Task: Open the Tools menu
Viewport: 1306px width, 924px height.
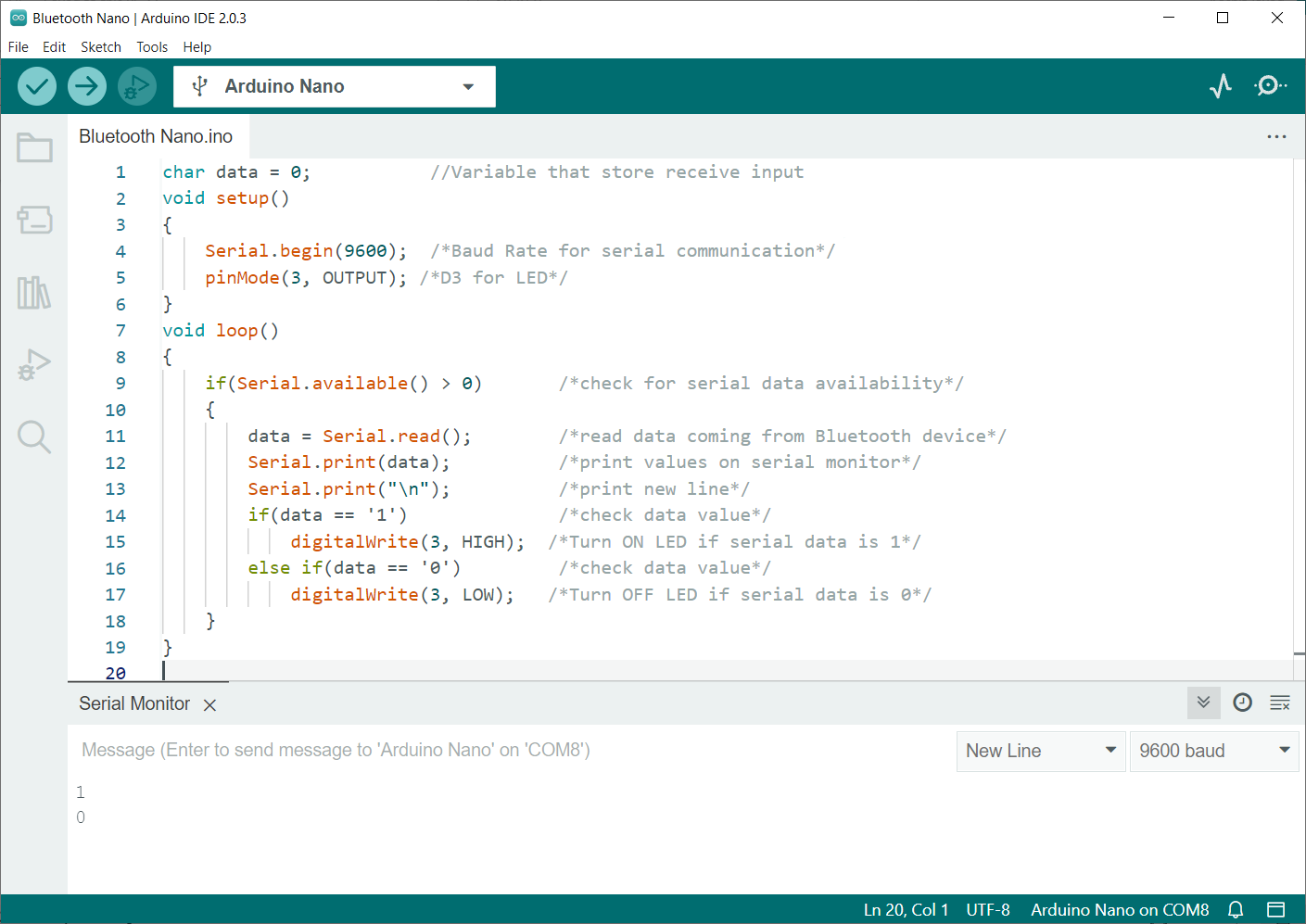Action: (152, 47)
